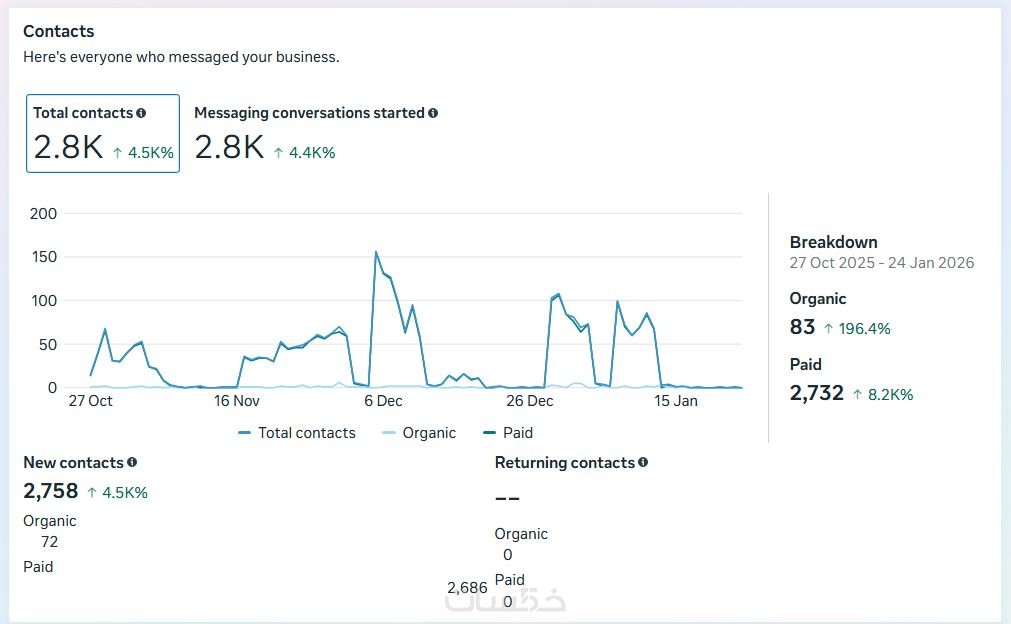
Task: Click the New contacts total 2,758
Action: [x=51, y=491]
